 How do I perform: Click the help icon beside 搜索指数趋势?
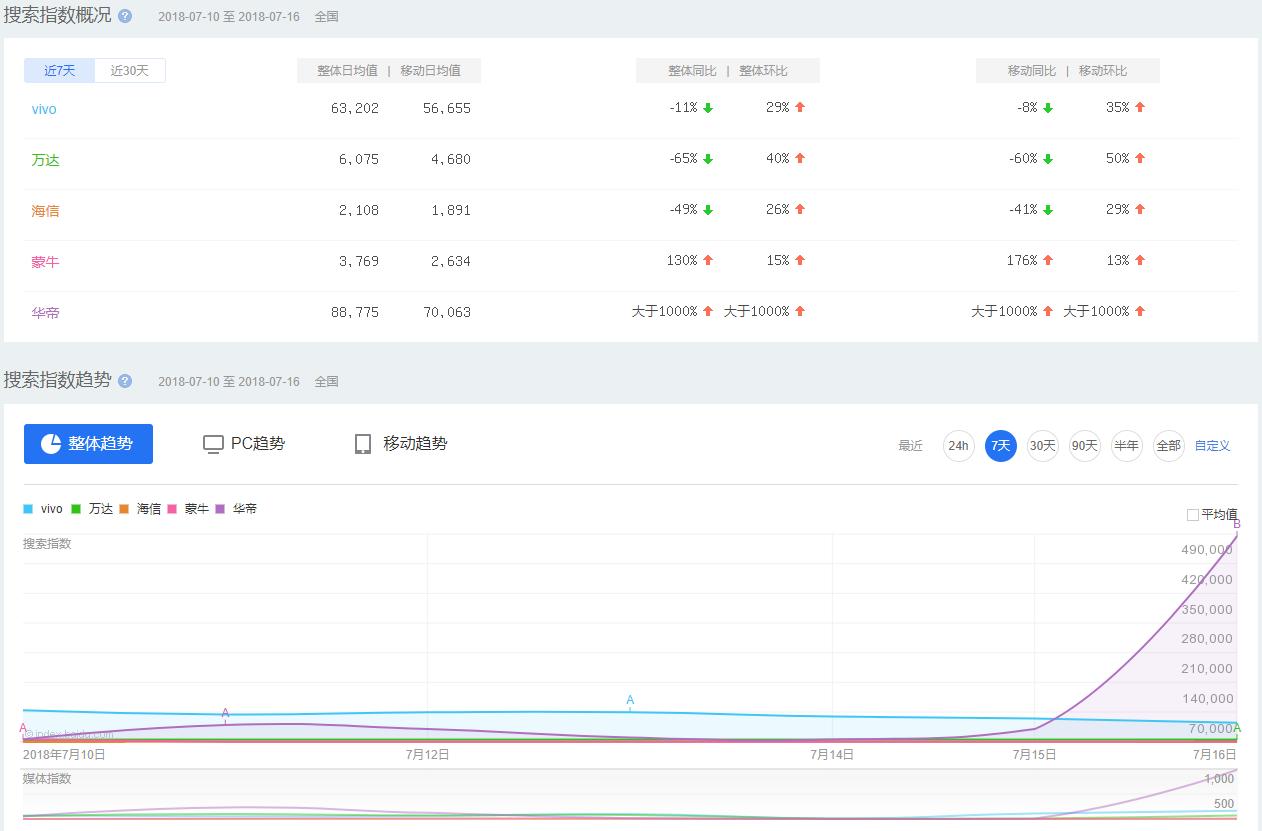124,381
